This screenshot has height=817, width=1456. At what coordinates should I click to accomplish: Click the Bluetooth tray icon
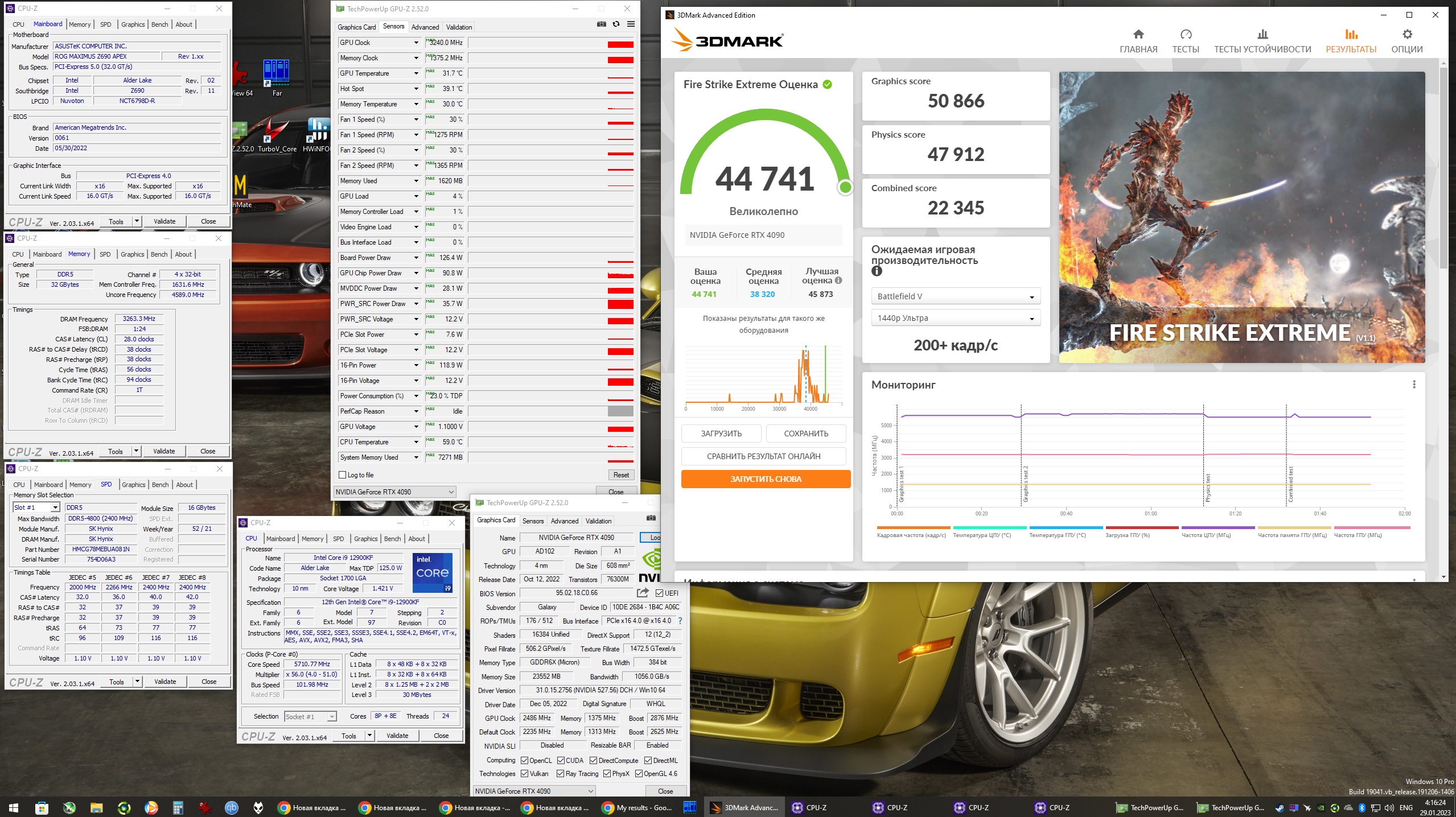click(x=1362, y=807)
